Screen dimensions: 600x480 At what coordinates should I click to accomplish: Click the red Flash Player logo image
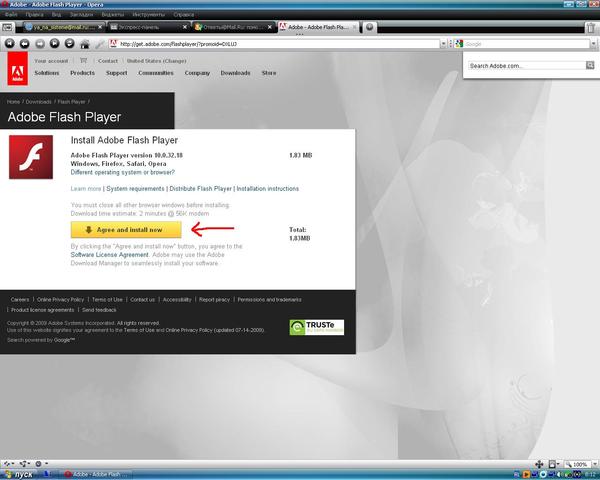[31, 157]
